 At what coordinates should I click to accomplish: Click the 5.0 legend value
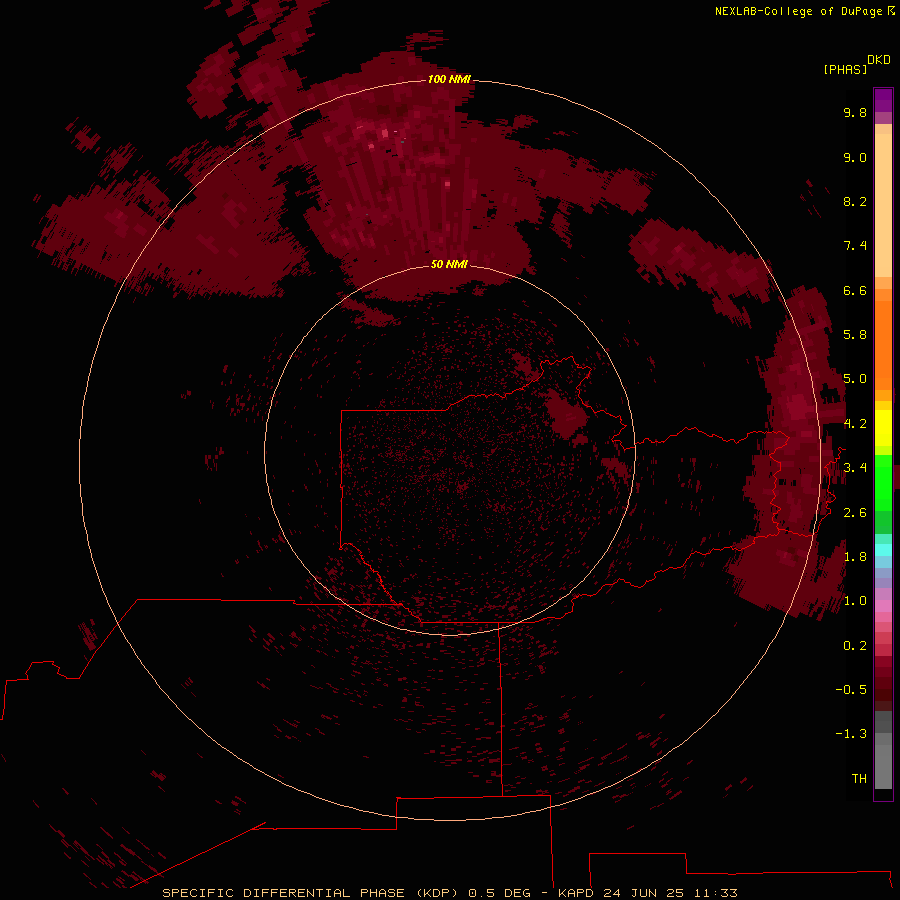coord(855,379)
